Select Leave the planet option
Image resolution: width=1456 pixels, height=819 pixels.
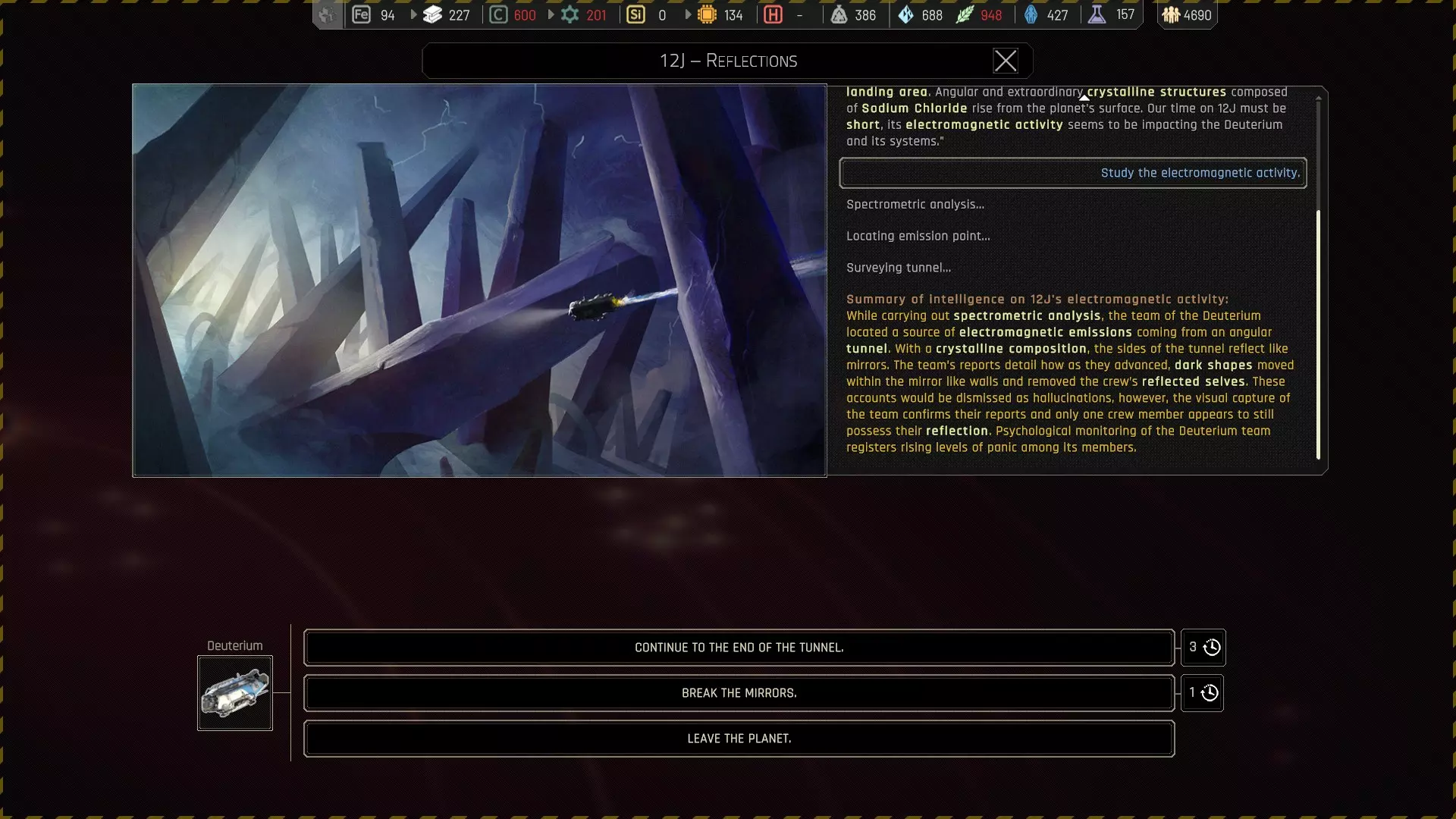(739, 739)
